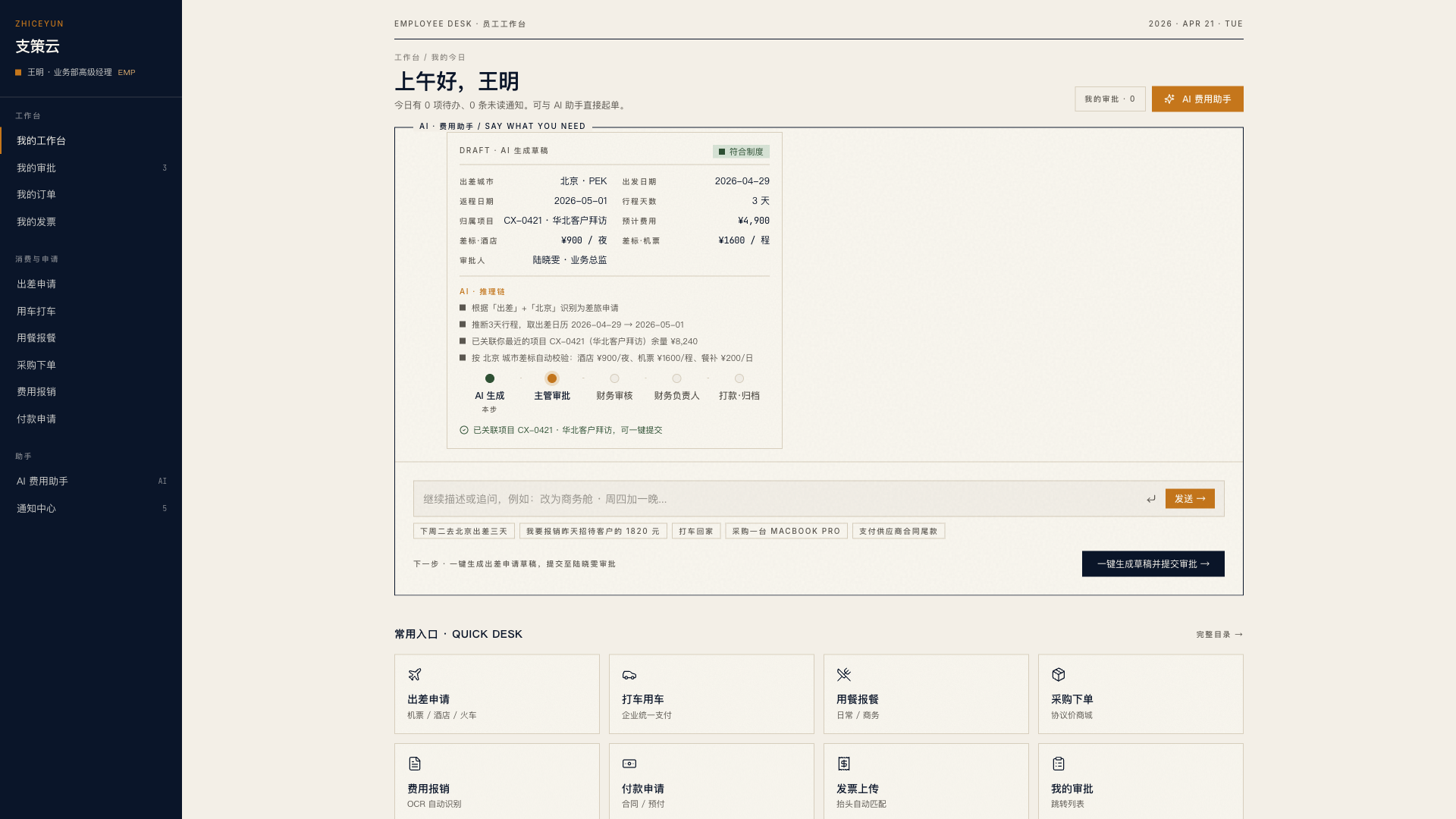Click the enter-key icon in input box

[1150, 499]
